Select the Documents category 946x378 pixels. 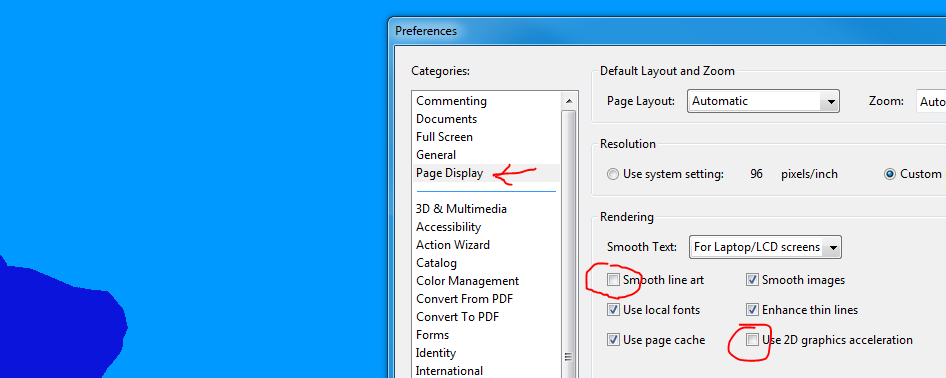tap(446, 119)
